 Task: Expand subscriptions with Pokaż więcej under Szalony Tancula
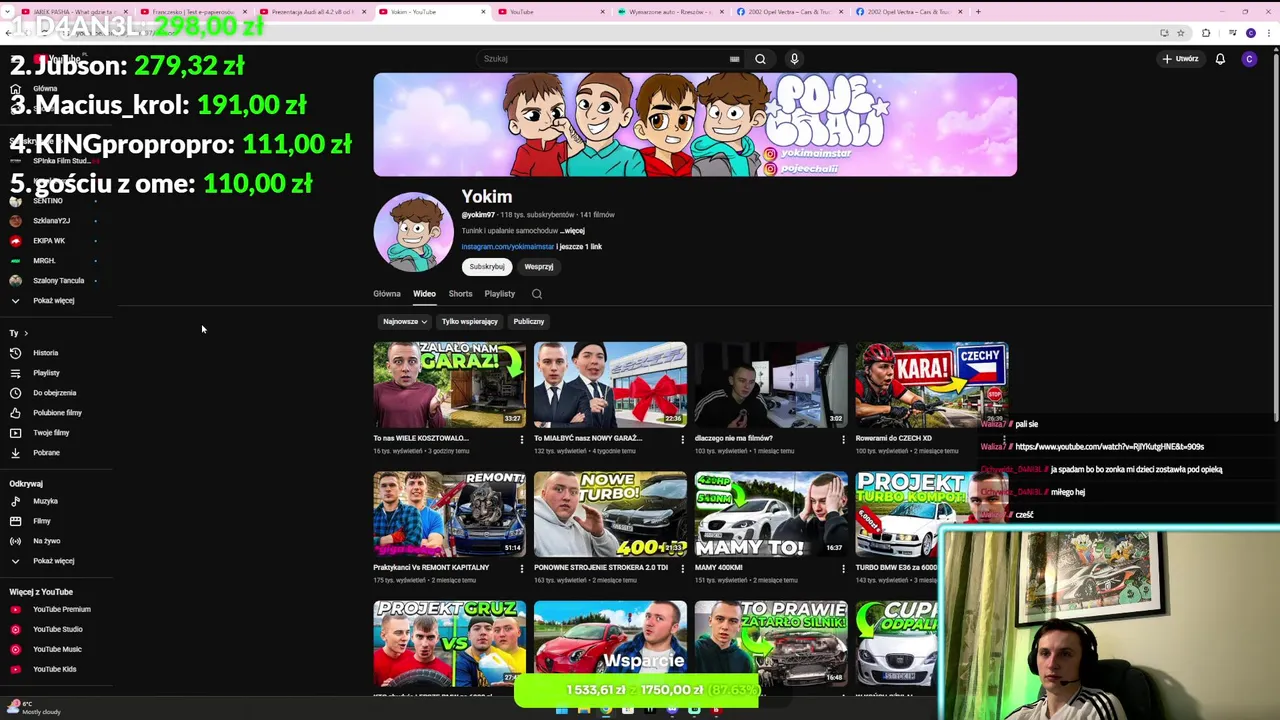click(x=53, y=300)
